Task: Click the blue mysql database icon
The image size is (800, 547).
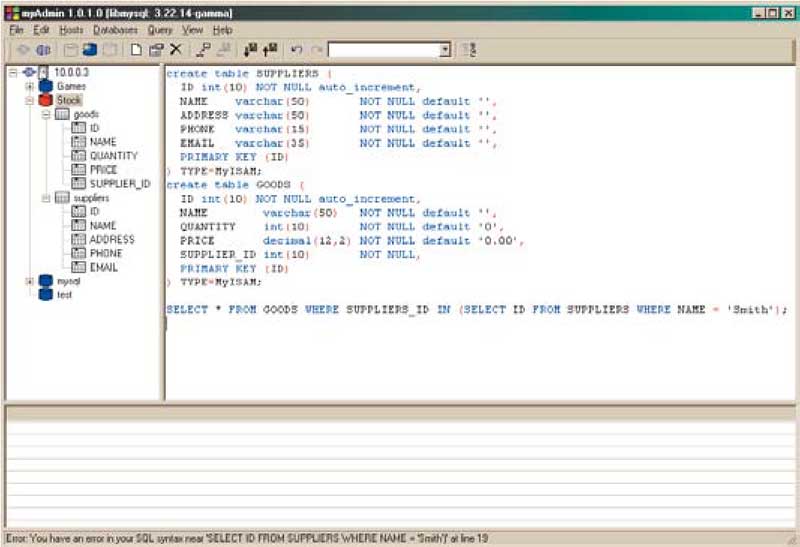Action: (x=46, y=282)
